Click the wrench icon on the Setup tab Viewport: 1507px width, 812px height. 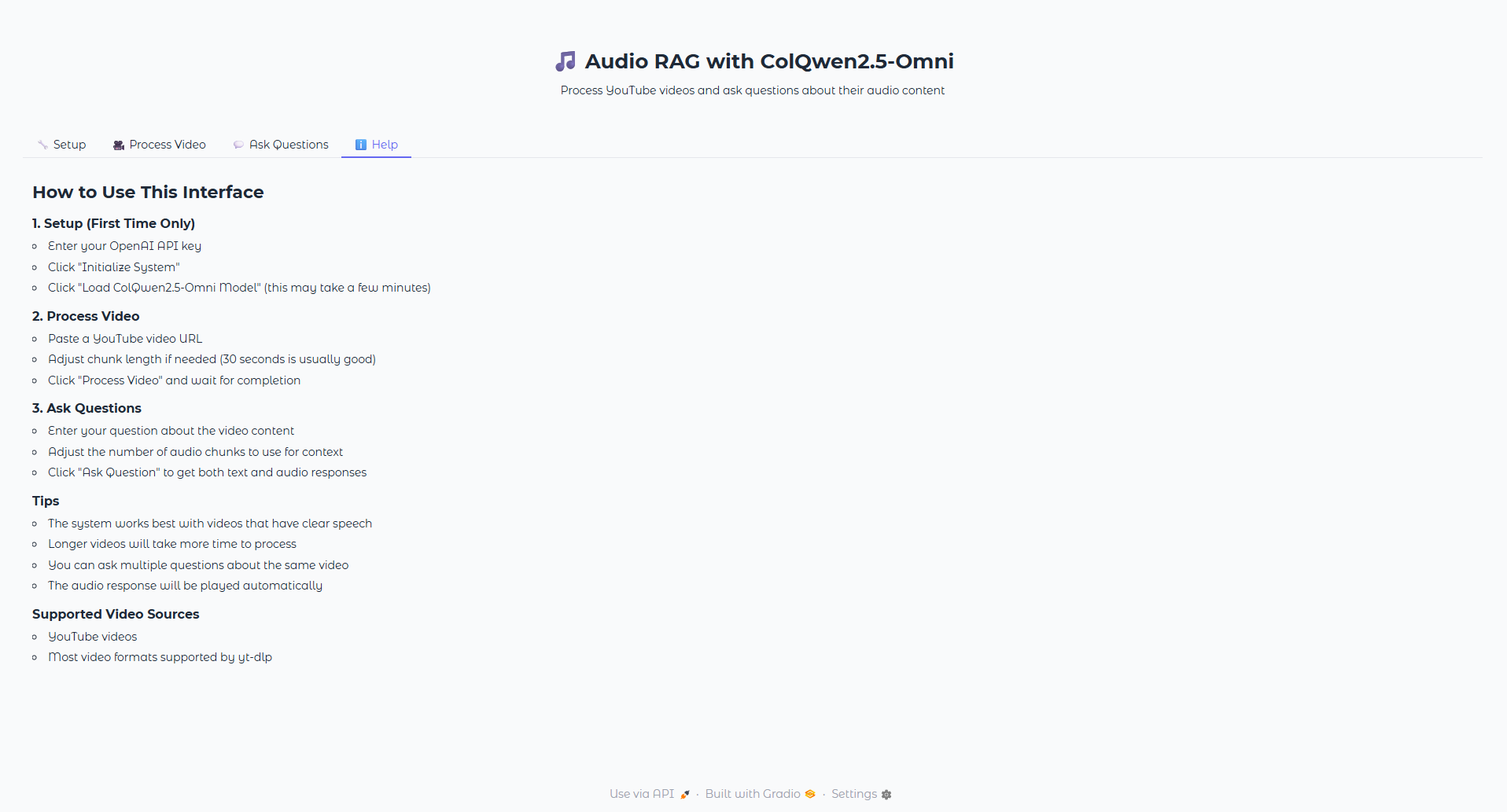point(42,145)
